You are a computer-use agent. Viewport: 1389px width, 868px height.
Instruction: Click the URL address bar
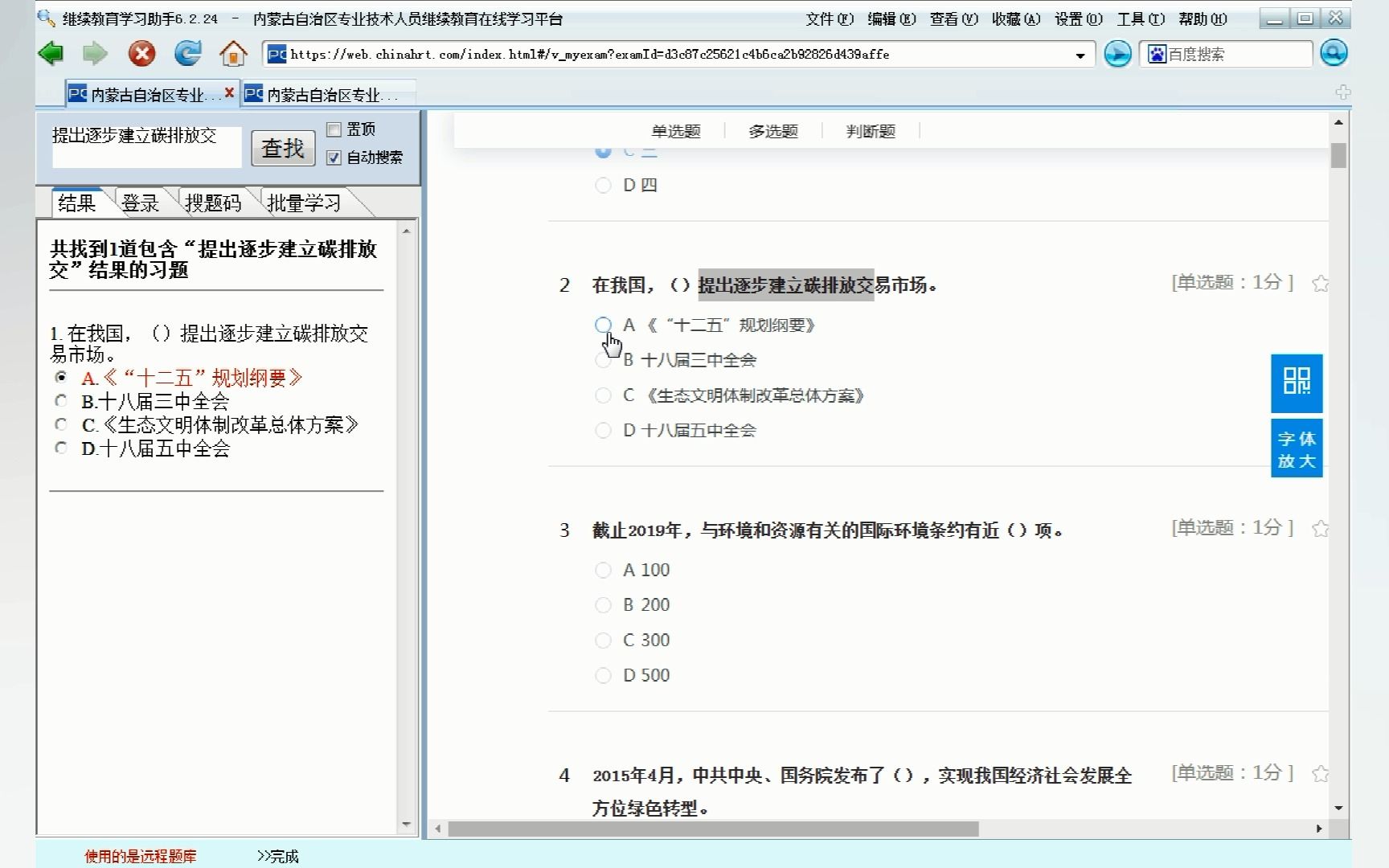point(679,54)
